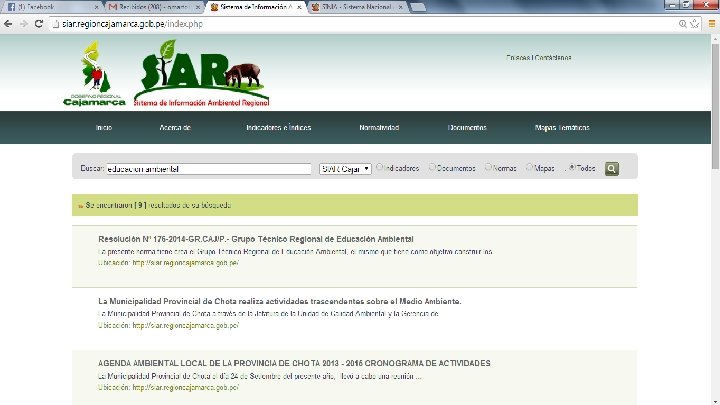The width and height of the screenshot is (720, 405).
Task: Open the Normatividad menu item
Action: coord(379,128)
